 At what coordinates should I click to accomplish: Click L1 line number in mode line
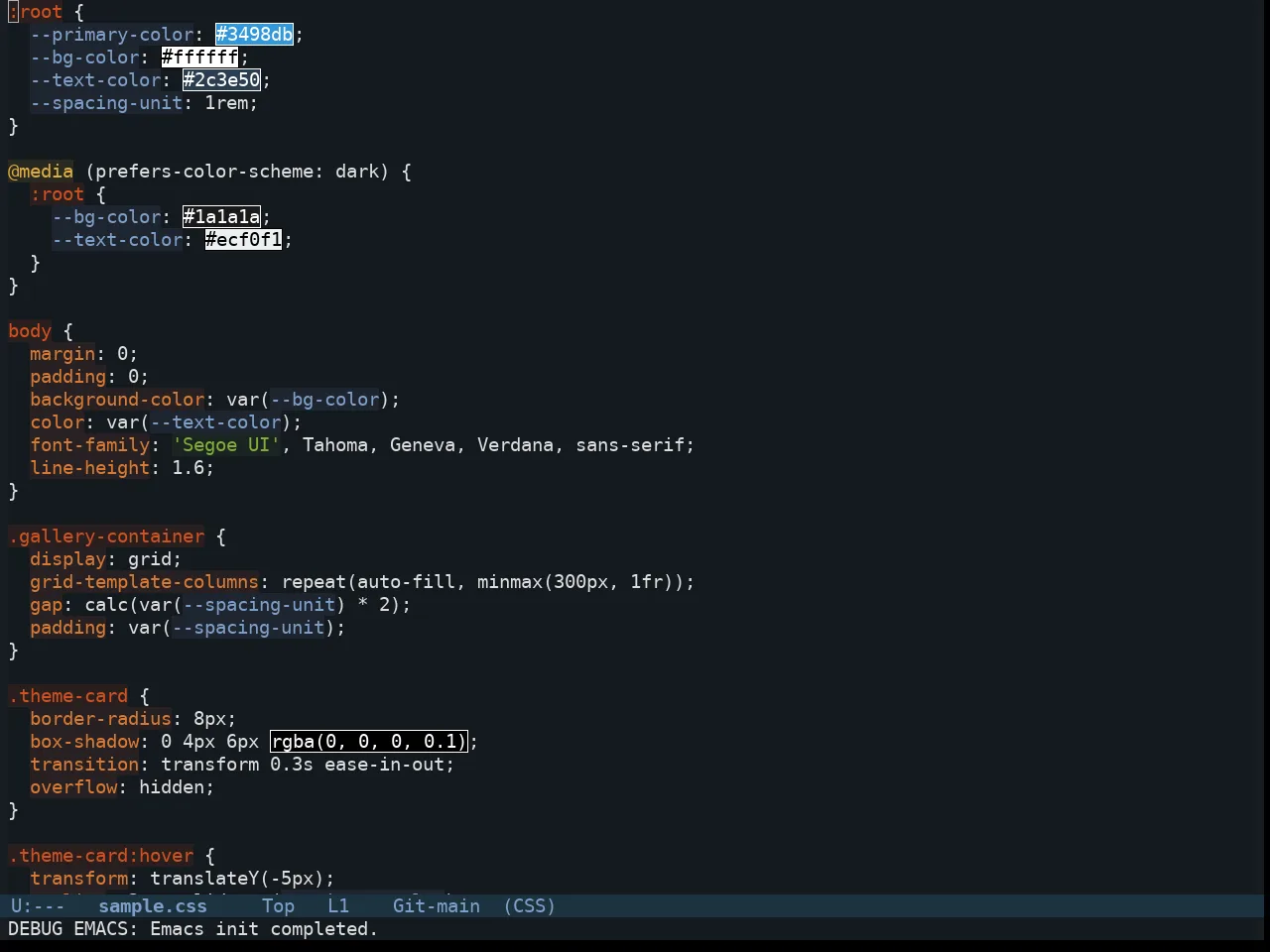tap(338, 906)
